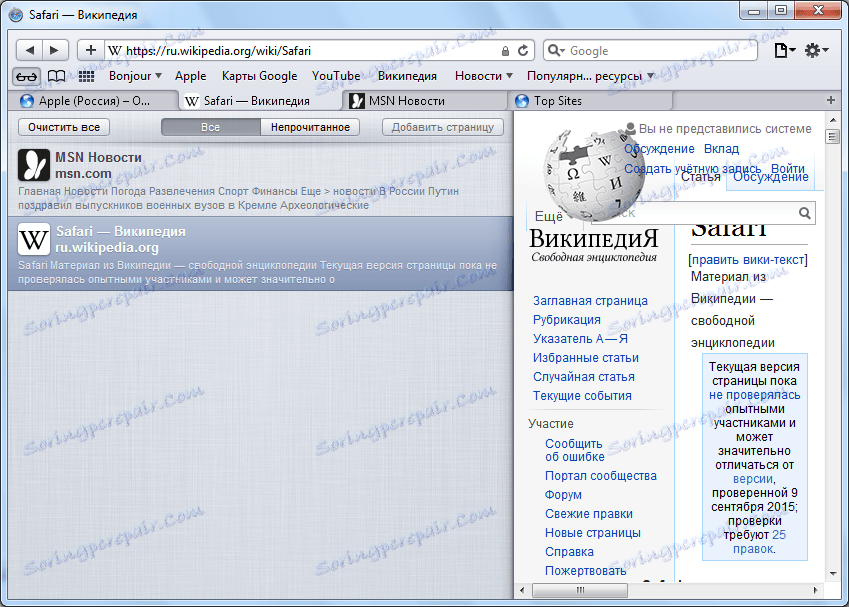
Task: Click Сообщить об ошибке link
Action: 574,450
